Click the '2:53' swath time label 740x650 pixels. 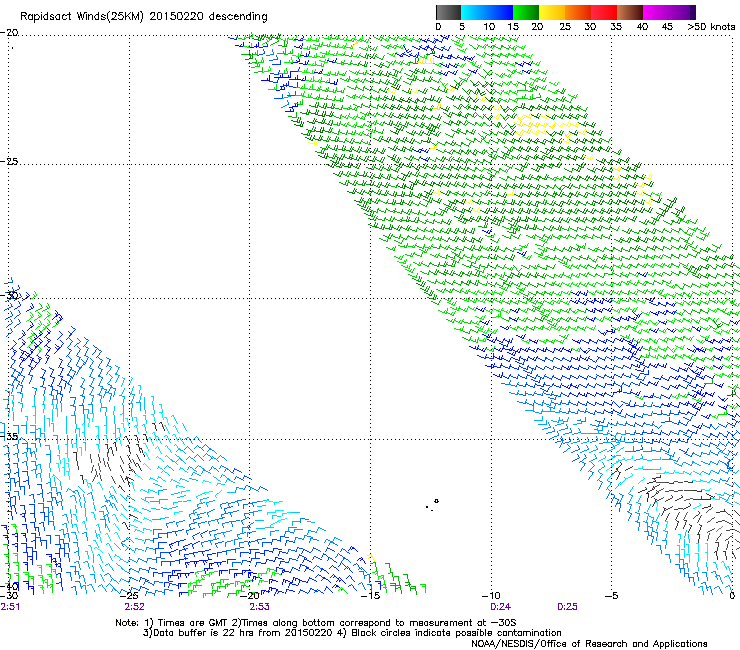tap(260, 607)
